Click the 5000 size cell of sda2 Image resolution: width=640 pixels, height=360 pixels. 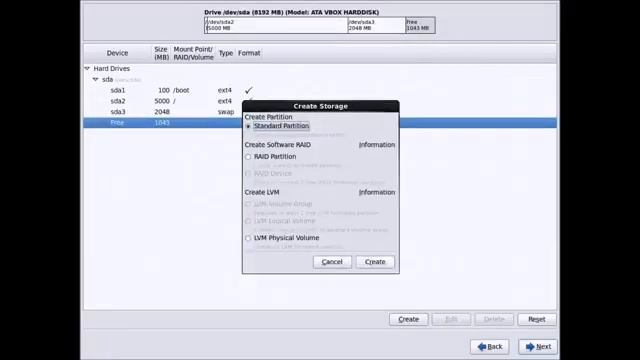pyautogui.click(x=162, y=101)
